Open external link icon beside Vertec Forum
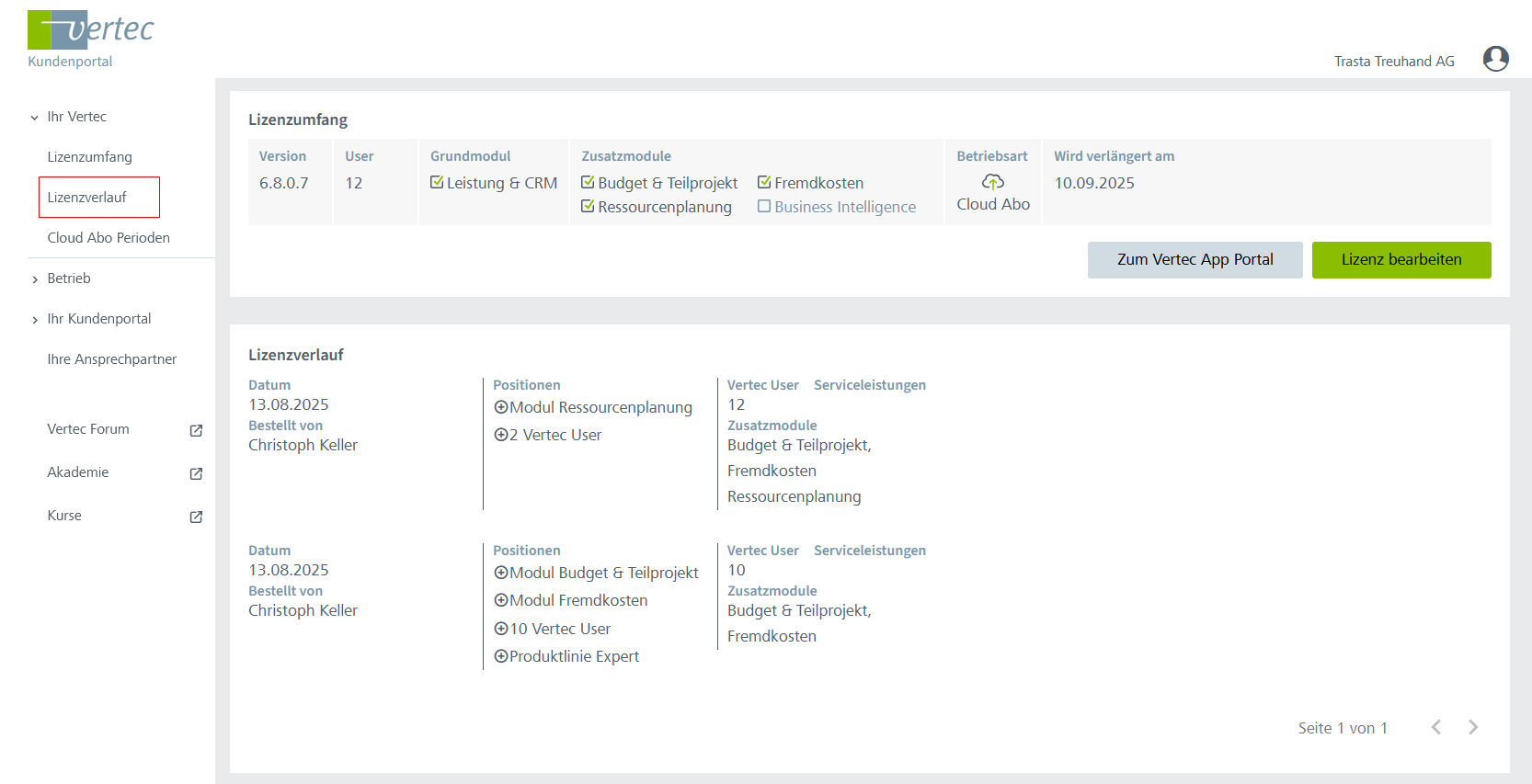The height and width of the screenshot is (784, 1532). [196, 430]
